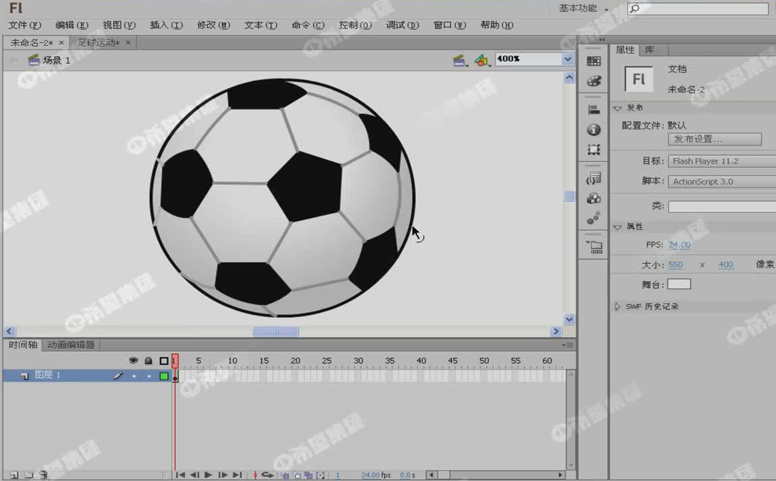Open the 400% zoom dropdown
The width and height of the screenshot is (776, 481).
[x=567, y=59]
